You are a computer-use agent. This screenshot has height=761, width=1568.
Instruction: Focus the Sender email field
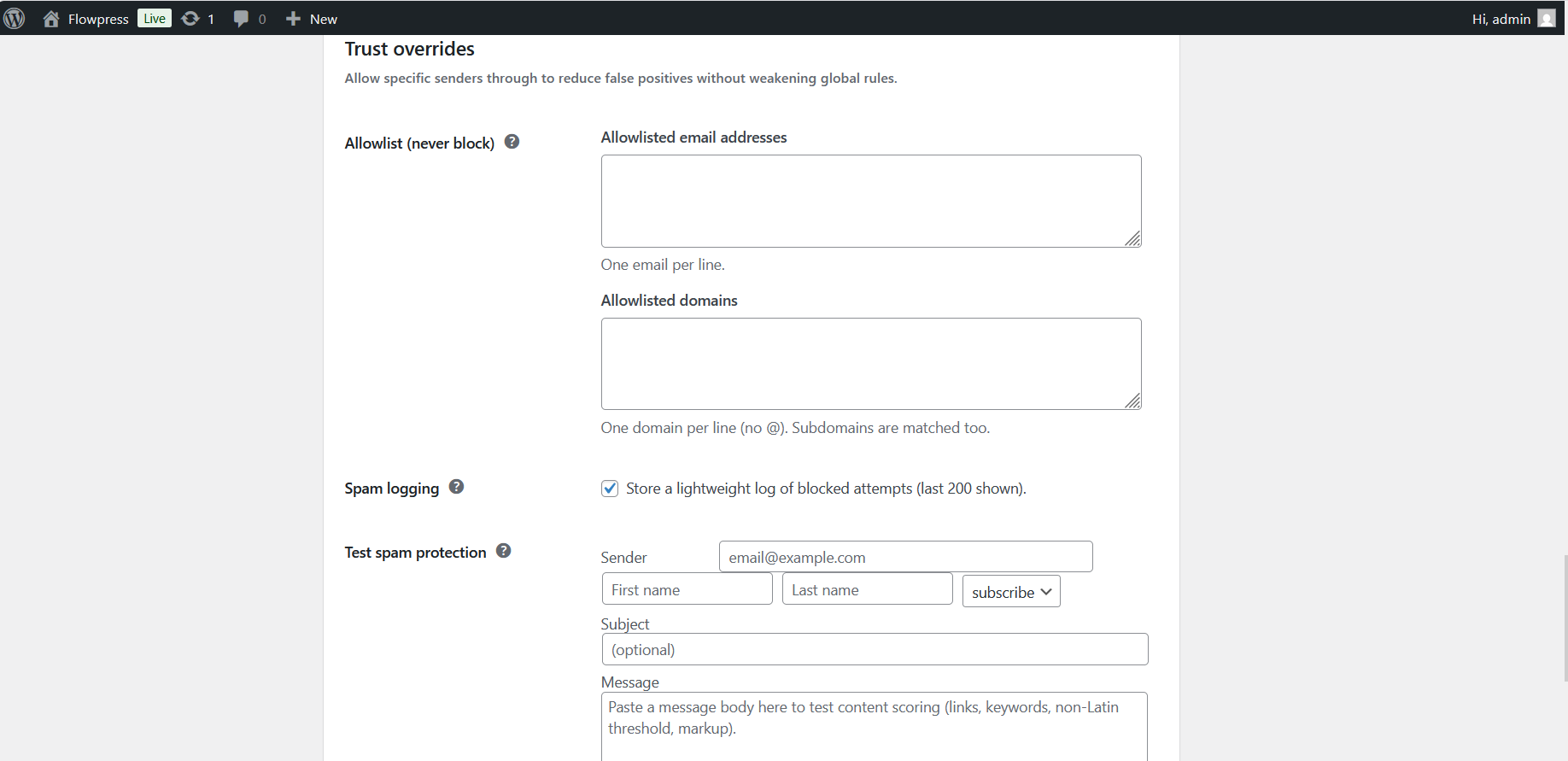pyautogui.click(x=906, y=557)
